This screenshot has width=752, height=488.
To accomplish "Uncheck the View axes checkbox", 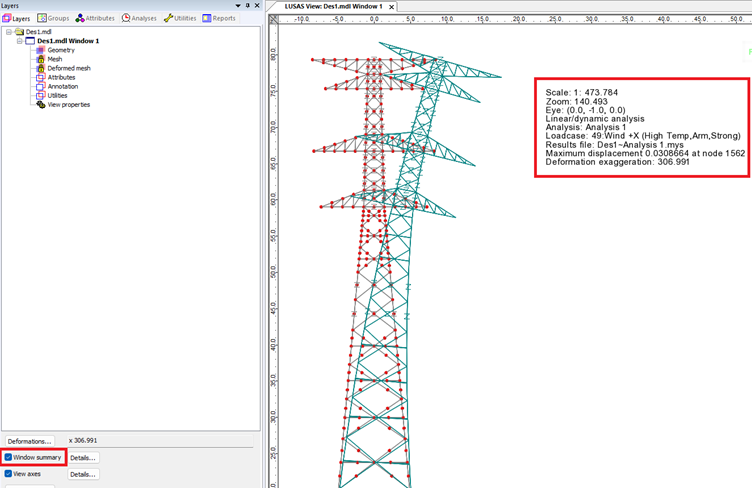I will coord(9,474).
